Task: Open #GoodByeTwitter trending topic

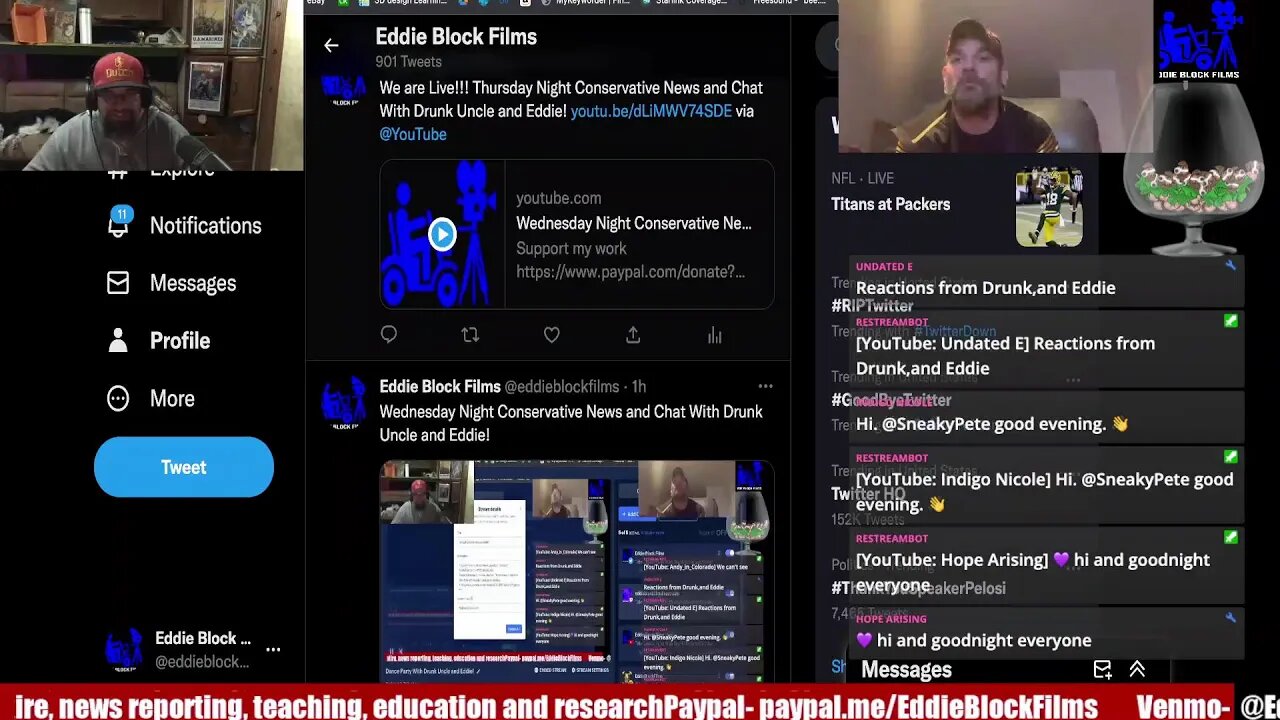Action: (891, 400)
